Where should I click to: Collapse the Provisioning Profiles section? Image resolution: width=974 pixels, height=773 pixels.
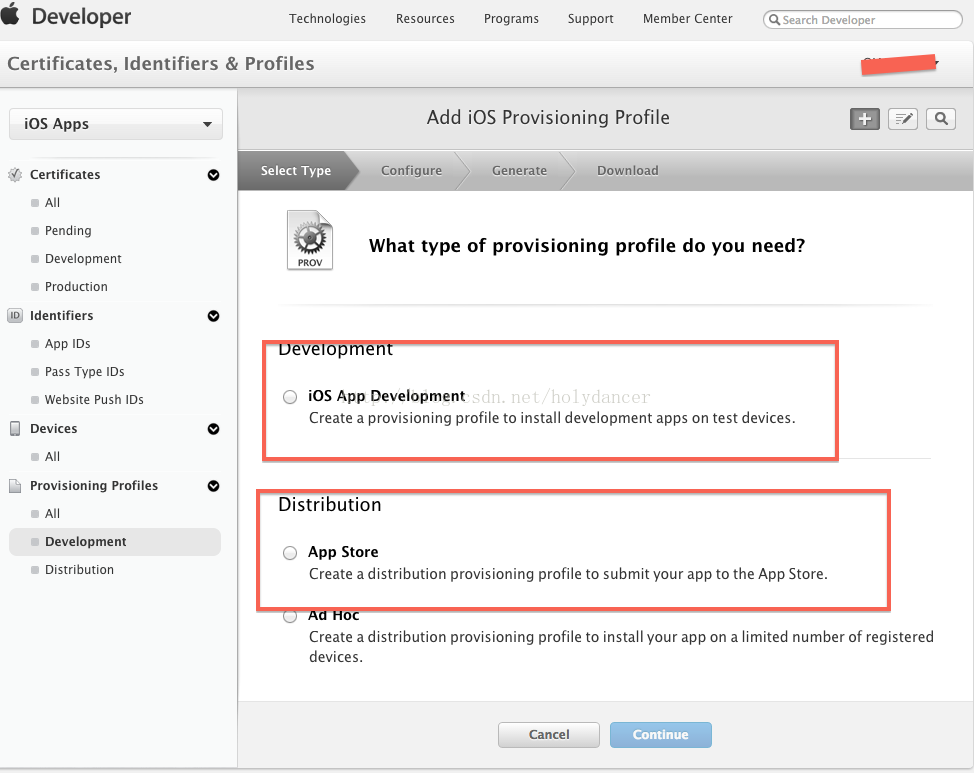pos(213,486)
